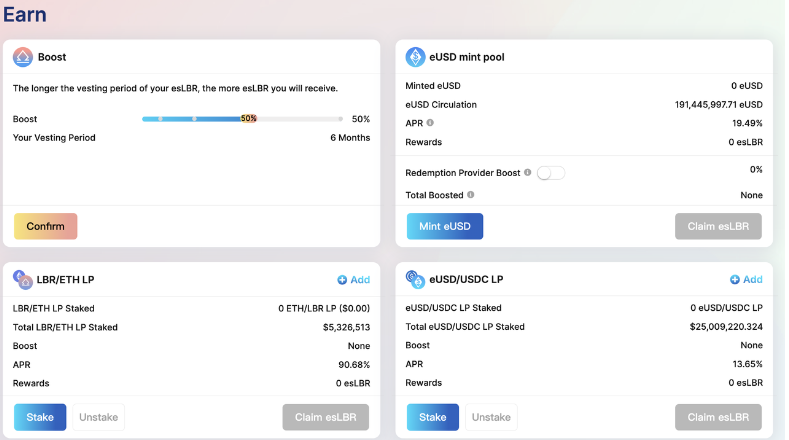The height and width of the screenshot is (440, 789).
Task: Open the APR info icon in eUSD mint pool
Action: point(430,122)
